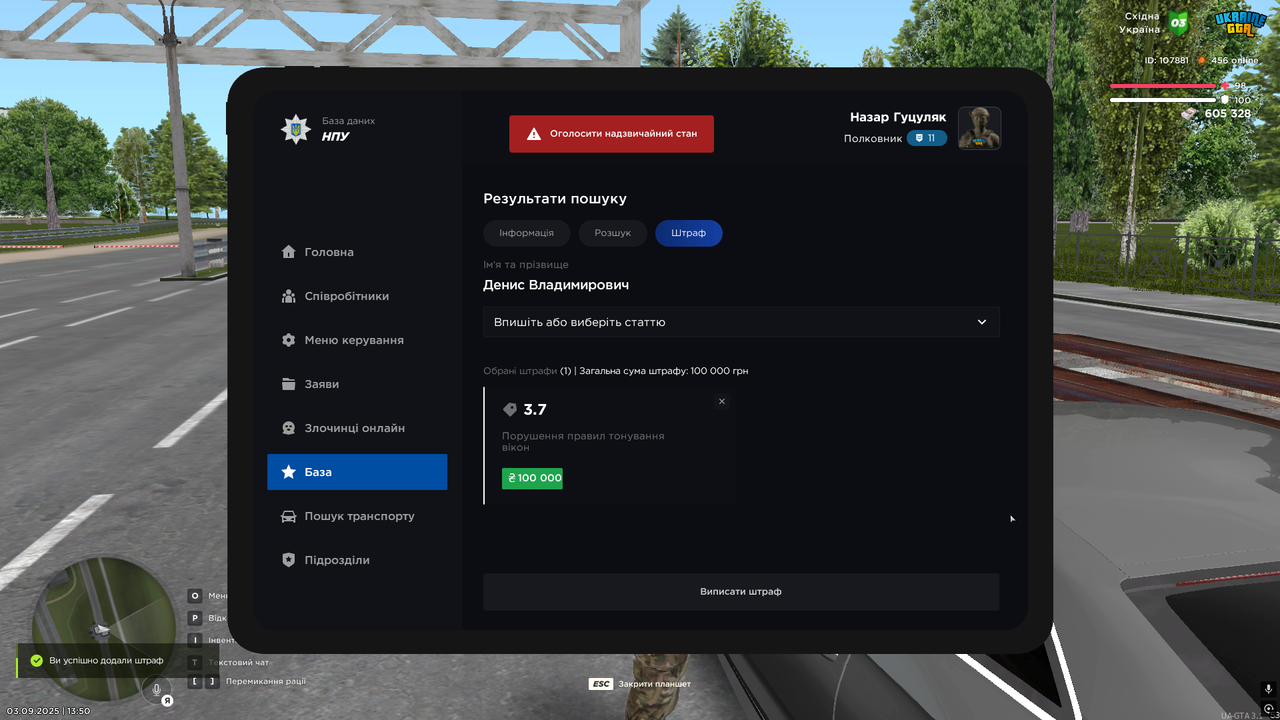Open Меню керування in sidebar
Screen dimensions: 1280x720
point(357,340)
